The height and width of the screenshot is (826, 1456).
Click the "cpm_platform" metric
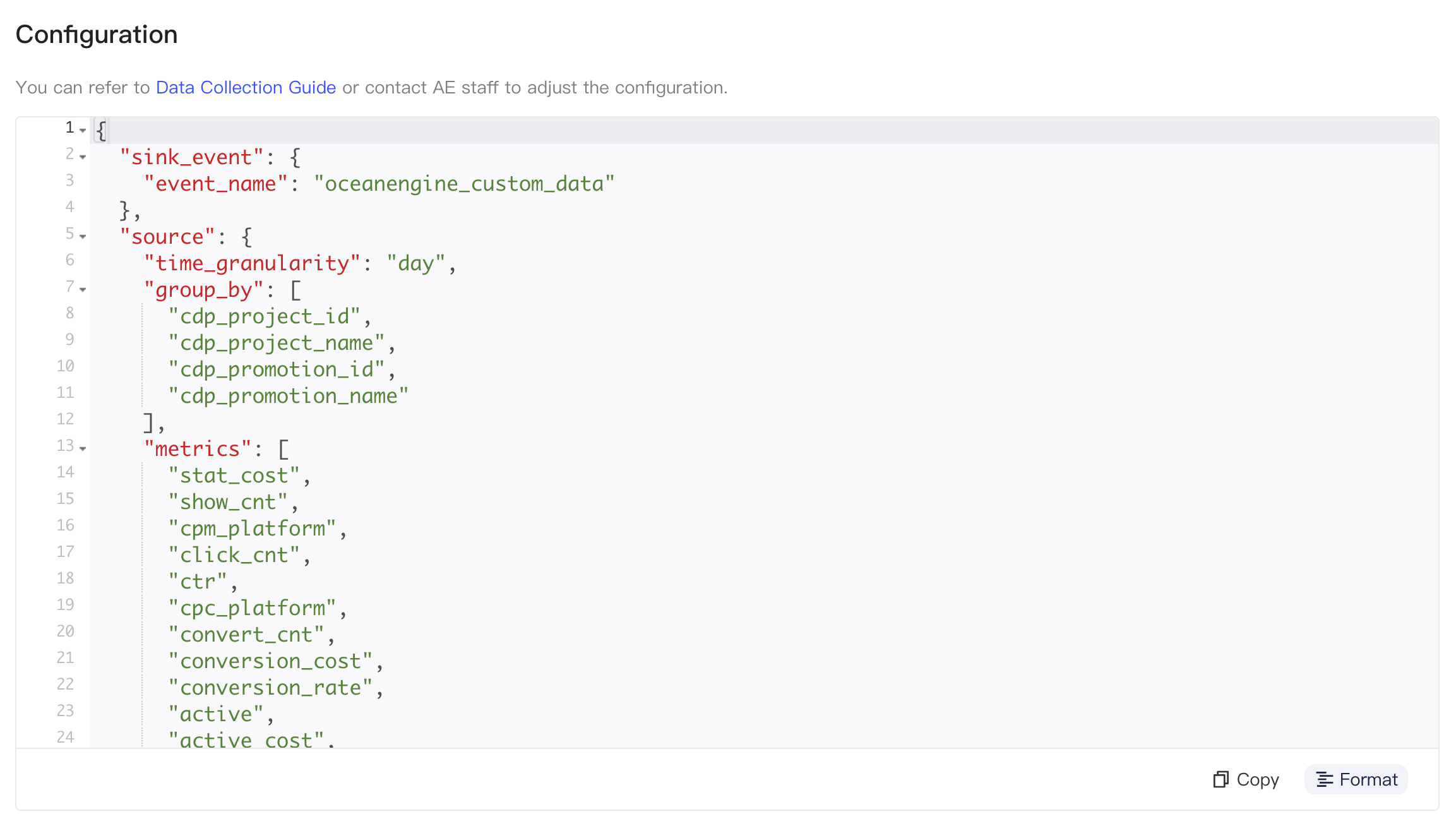pyautogui.click(x=252, y=529)
